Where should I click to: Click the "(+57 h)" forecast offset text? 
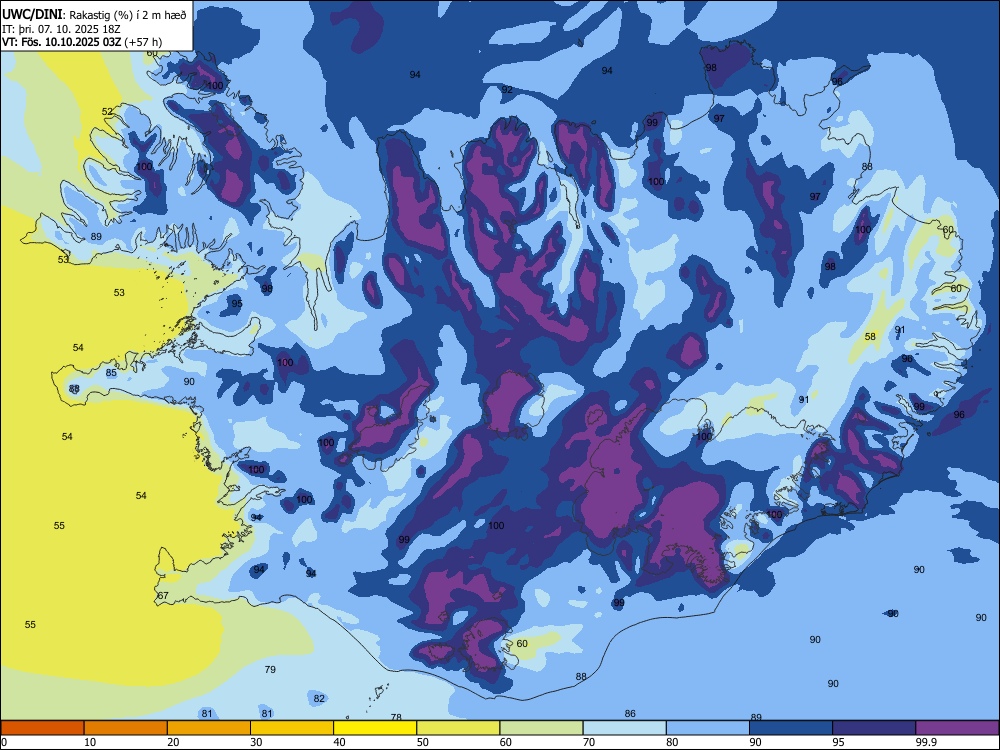(143, 42)
